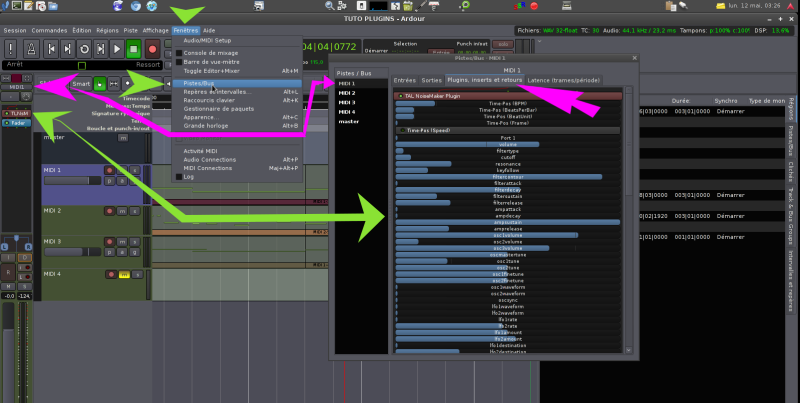Arm record on the MIDI 2 track
This screenshot has width=800, height=403.
(x=109, y=211)
